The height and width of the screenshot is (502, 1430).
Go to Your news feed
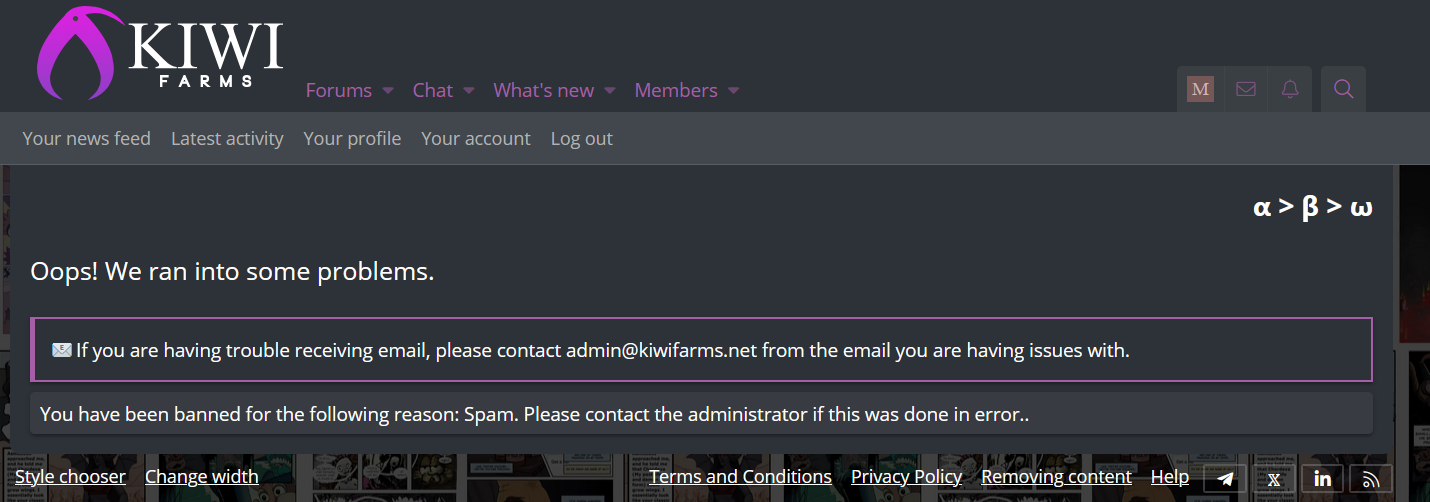(x=86, y=138)
